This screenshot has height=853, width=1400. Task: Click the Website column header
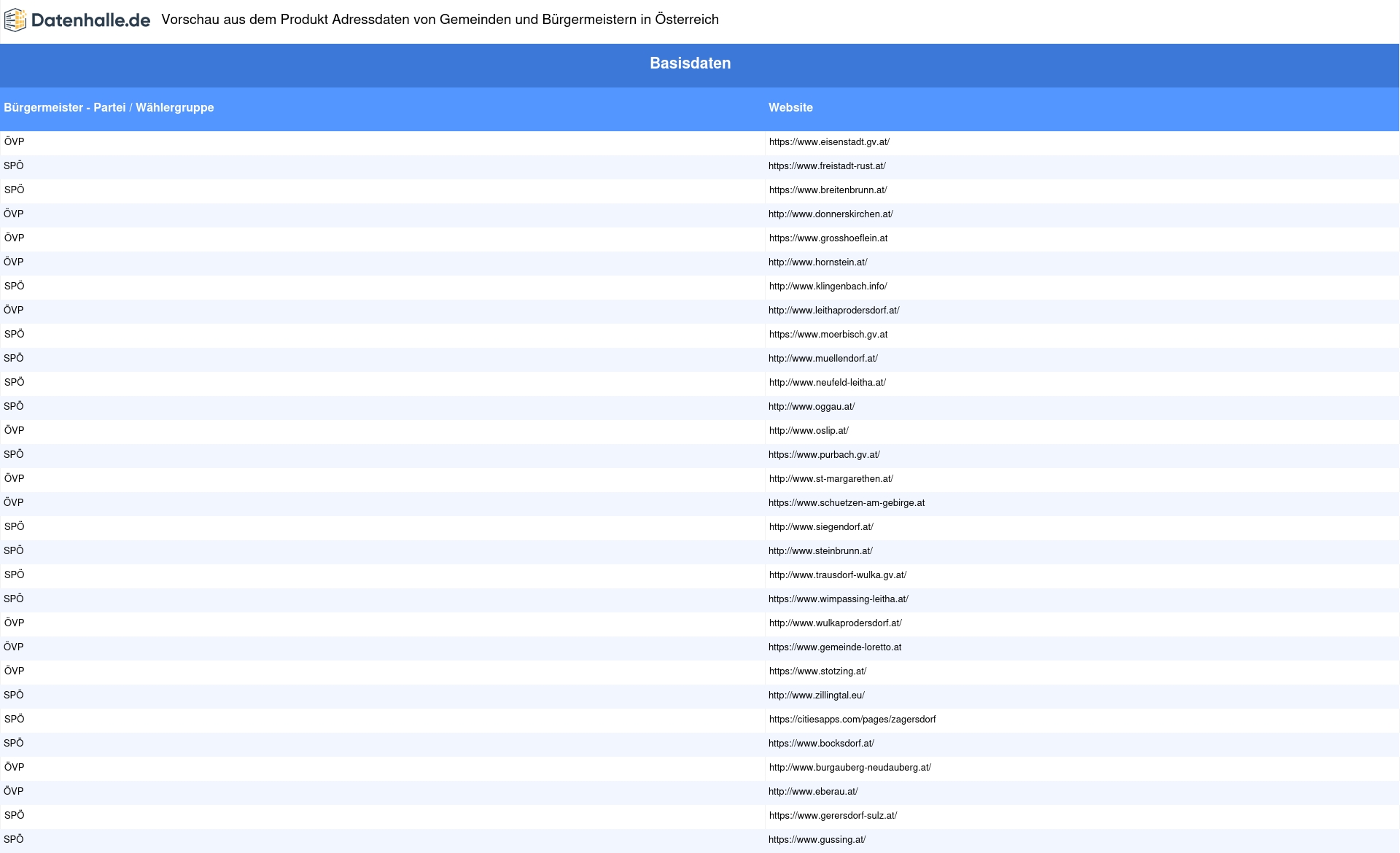[x=790, y=108]
